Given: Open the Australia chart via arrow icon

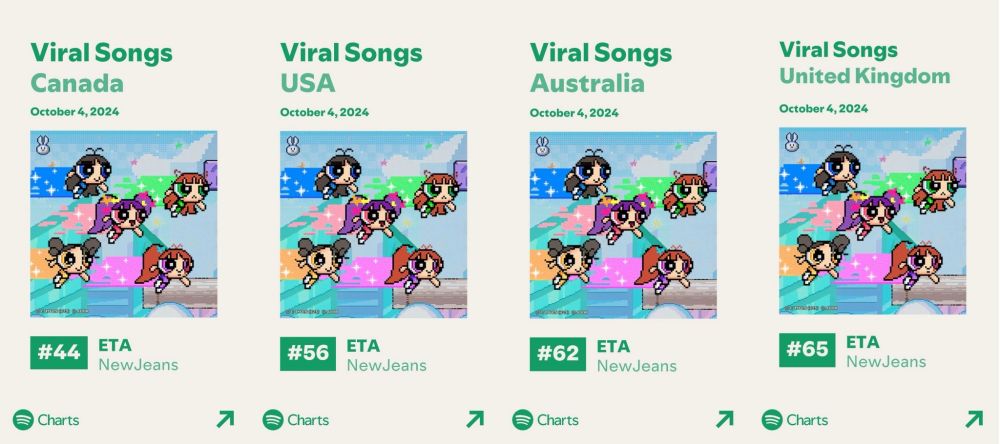Looking at the screenshot, I should point(724,419).
